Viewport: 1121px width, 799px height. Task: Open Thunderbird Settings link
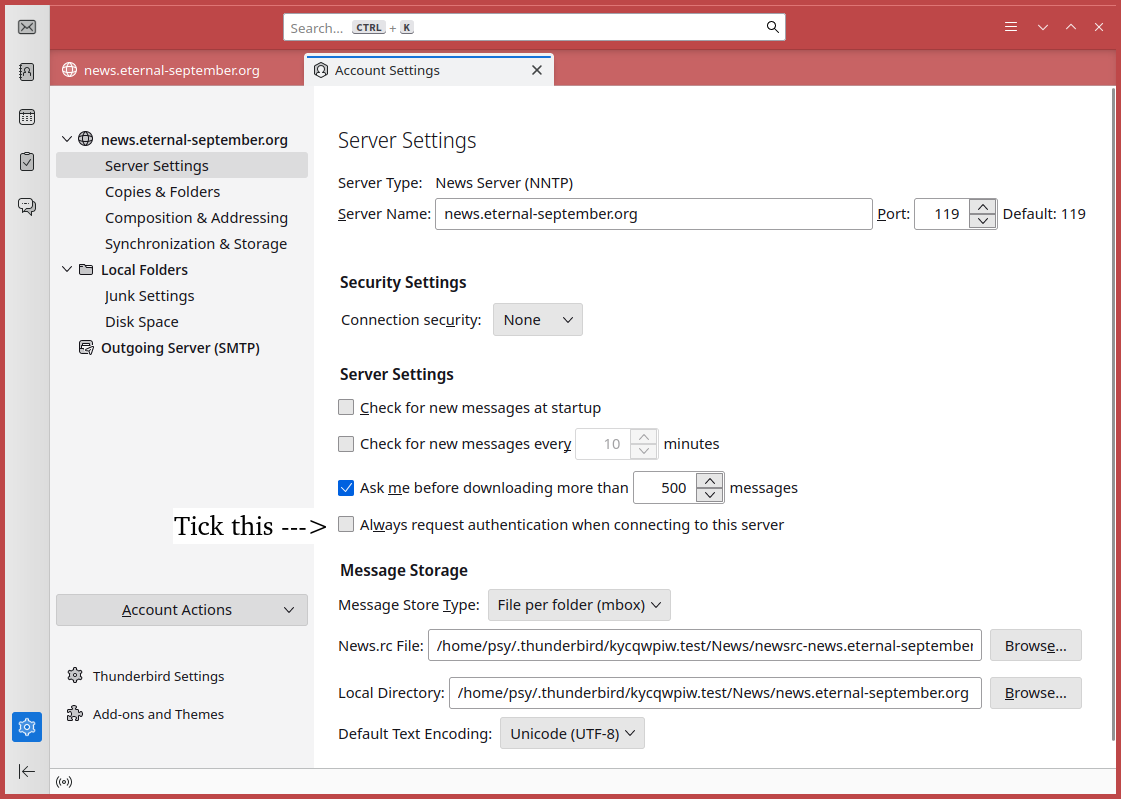(x=158, y=676)
